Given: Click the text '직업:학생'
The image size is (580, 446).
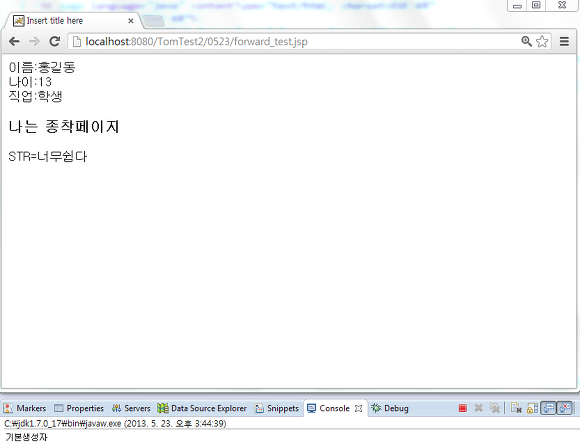Looking at the screenshot, I should 36,96.
